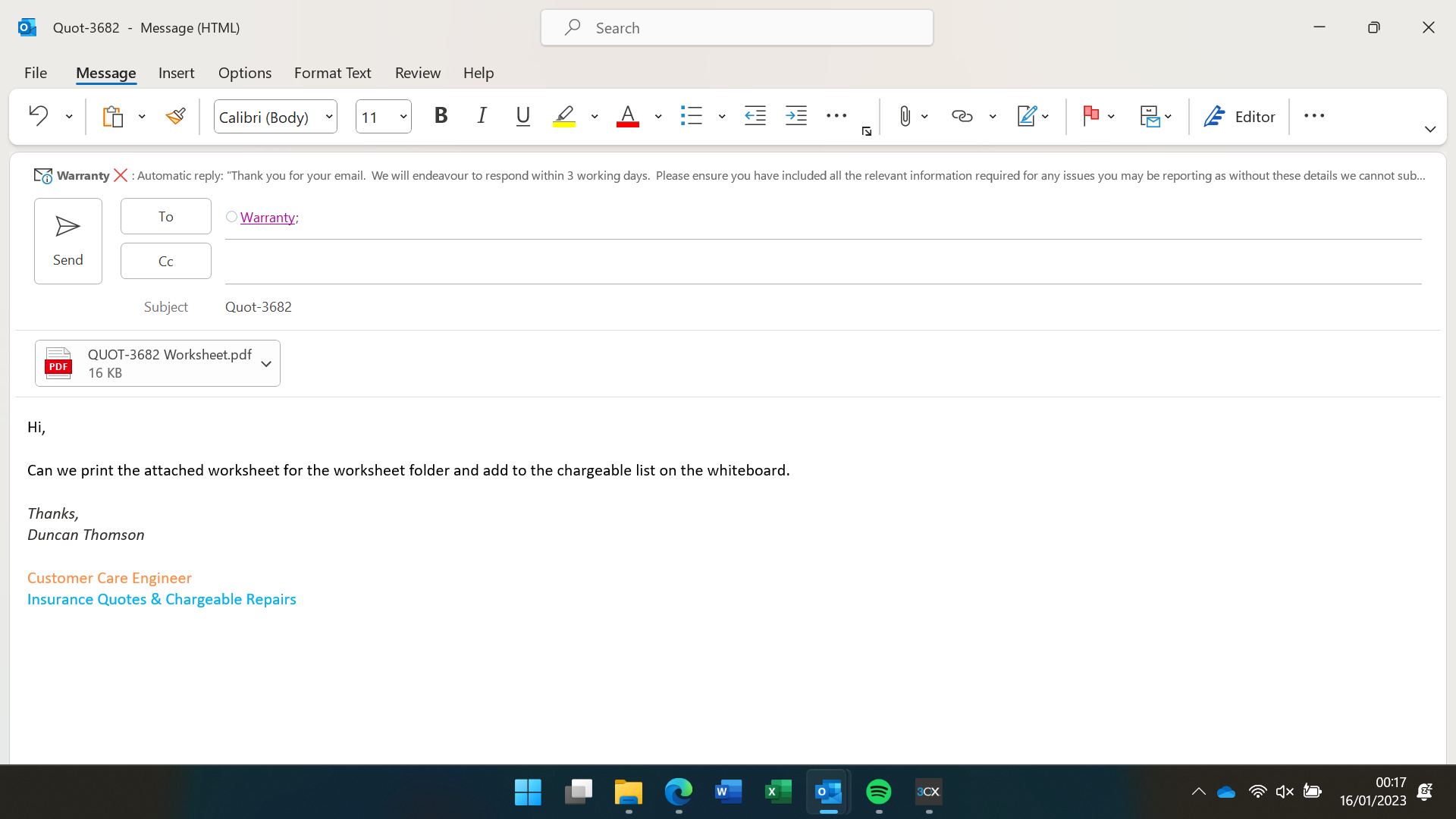Click the Format Painter brush icon

[x=175, y=116]
